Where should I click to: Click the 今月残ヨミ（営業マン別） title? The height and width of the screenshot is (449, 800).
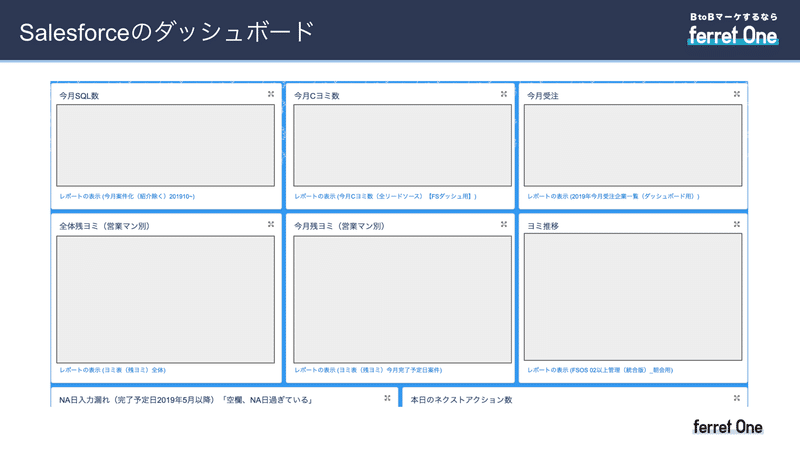point(339,226)
